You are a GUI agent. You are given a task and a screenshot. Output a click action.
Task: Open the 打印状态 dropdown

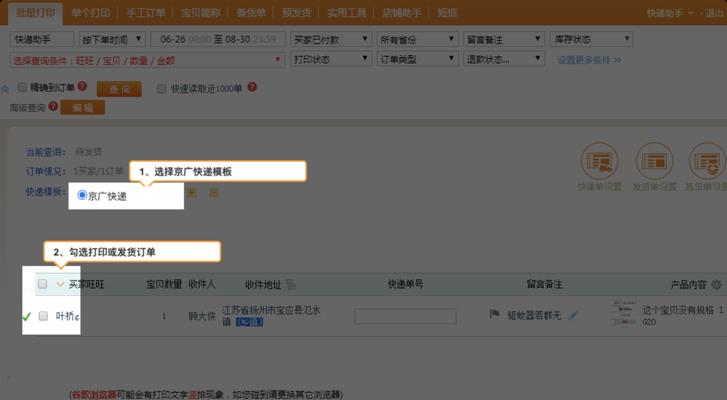tap(331, 59)
